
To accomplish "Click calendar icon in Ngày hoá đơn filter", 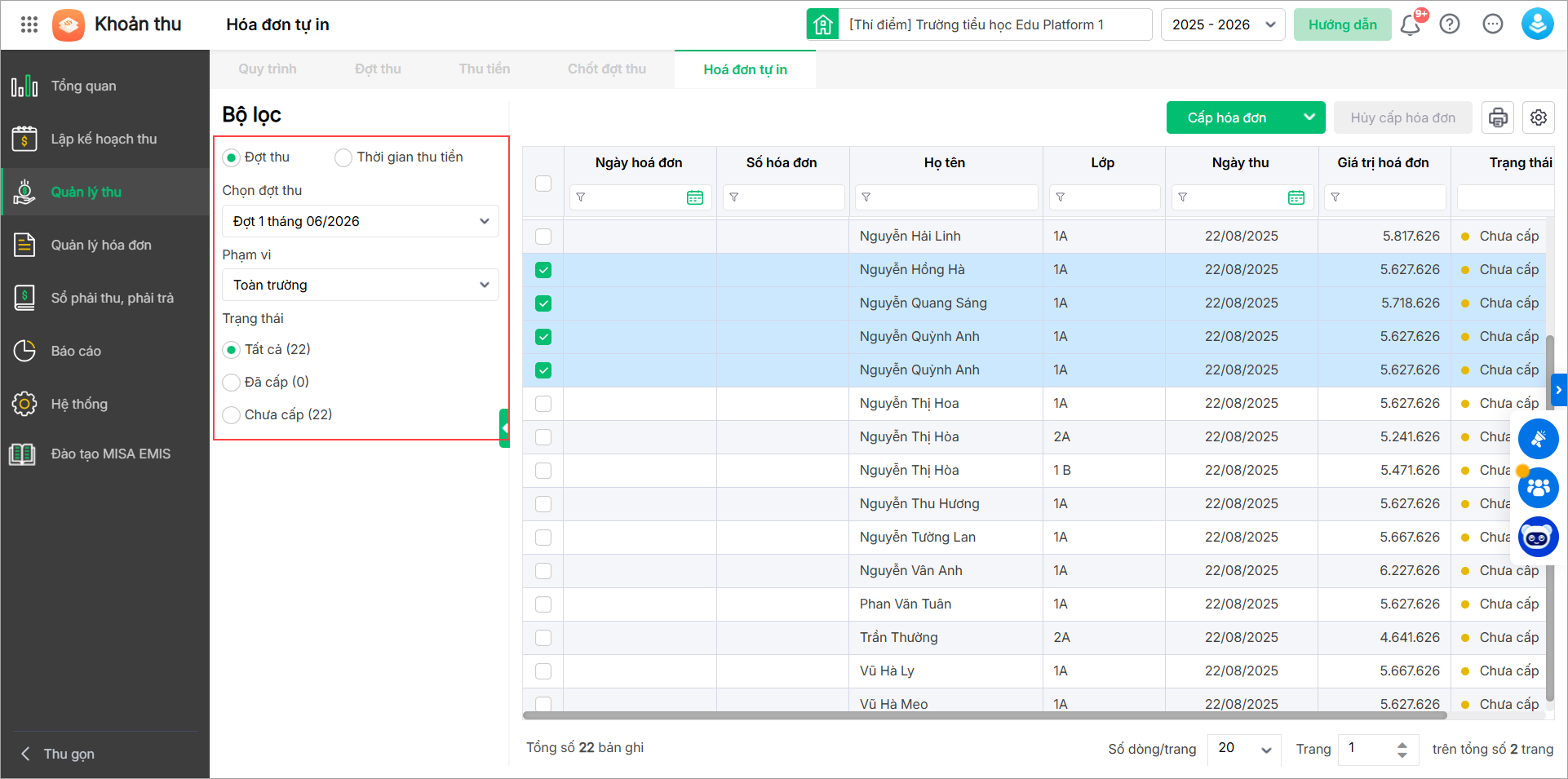I will tap(695, 197).
